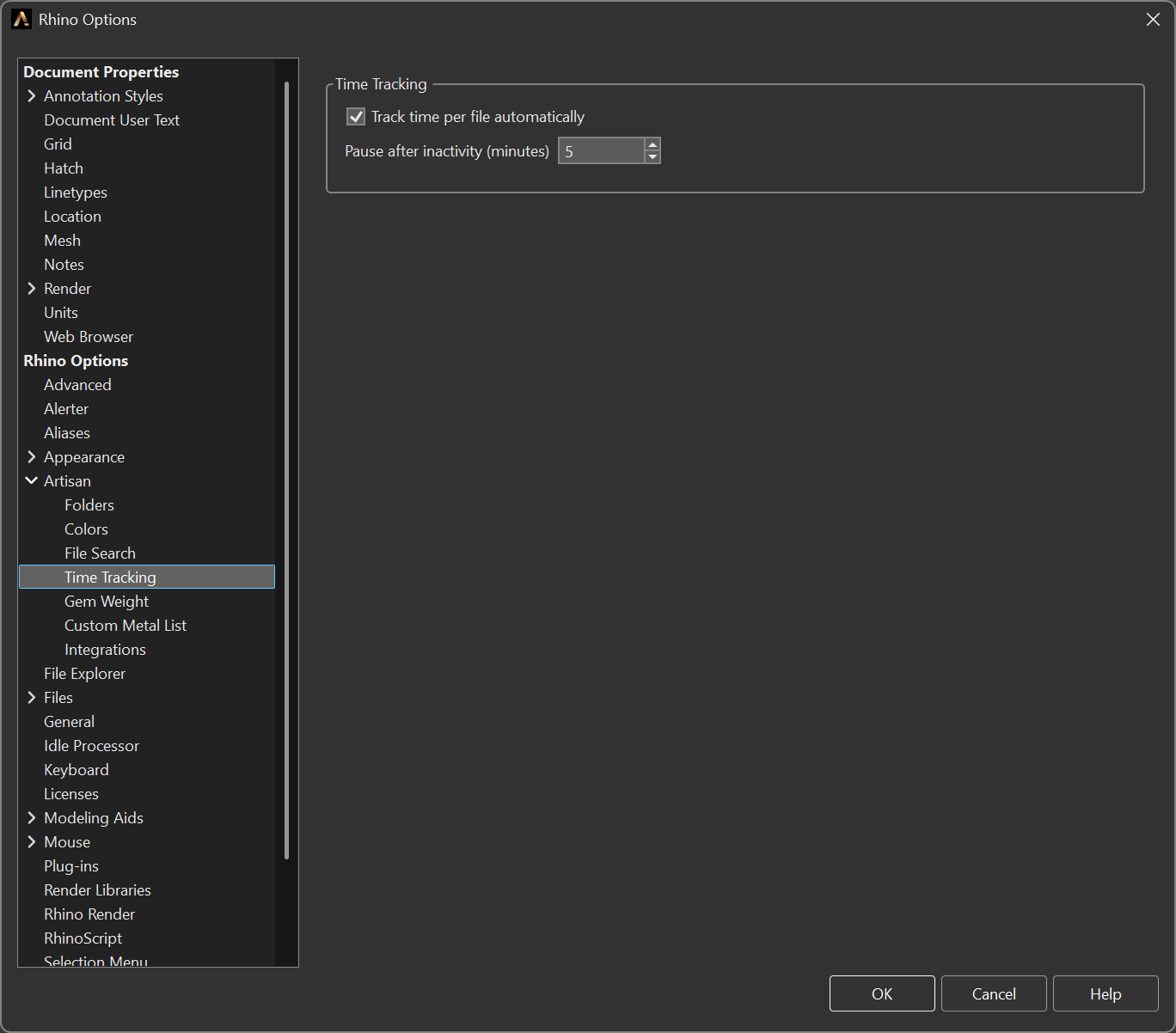Image resolution: width=1176 pixels, height=1033 pixels.
Task: Select the Time Tracking tree item
Action: pos(147,578)
